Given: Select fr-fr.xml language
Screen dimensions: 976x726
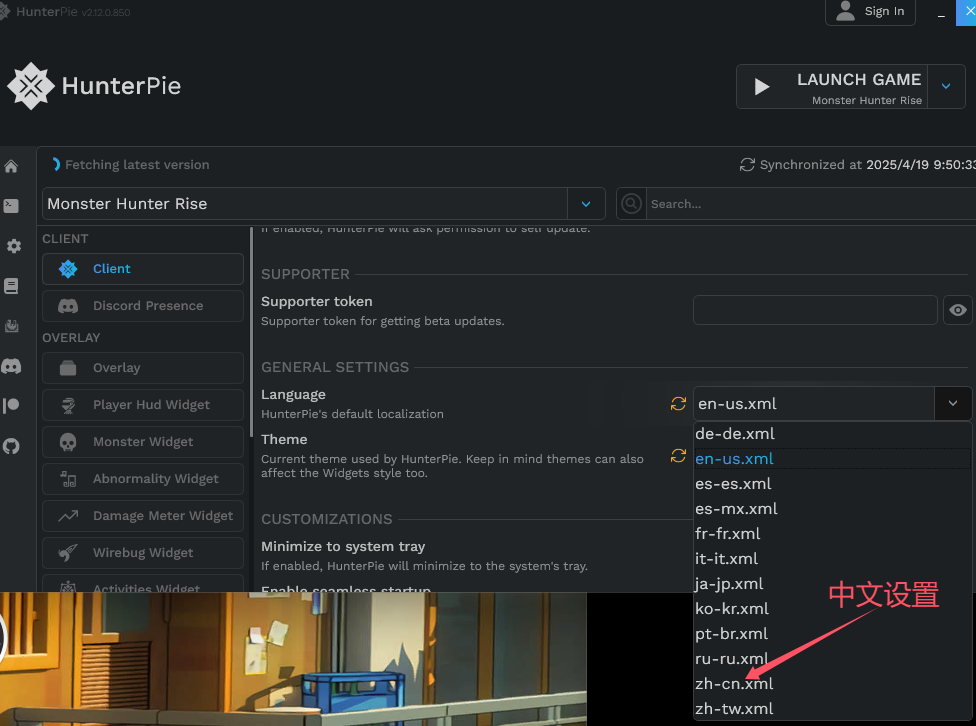Looking at the screenshot, I should (x=832, y=534).
